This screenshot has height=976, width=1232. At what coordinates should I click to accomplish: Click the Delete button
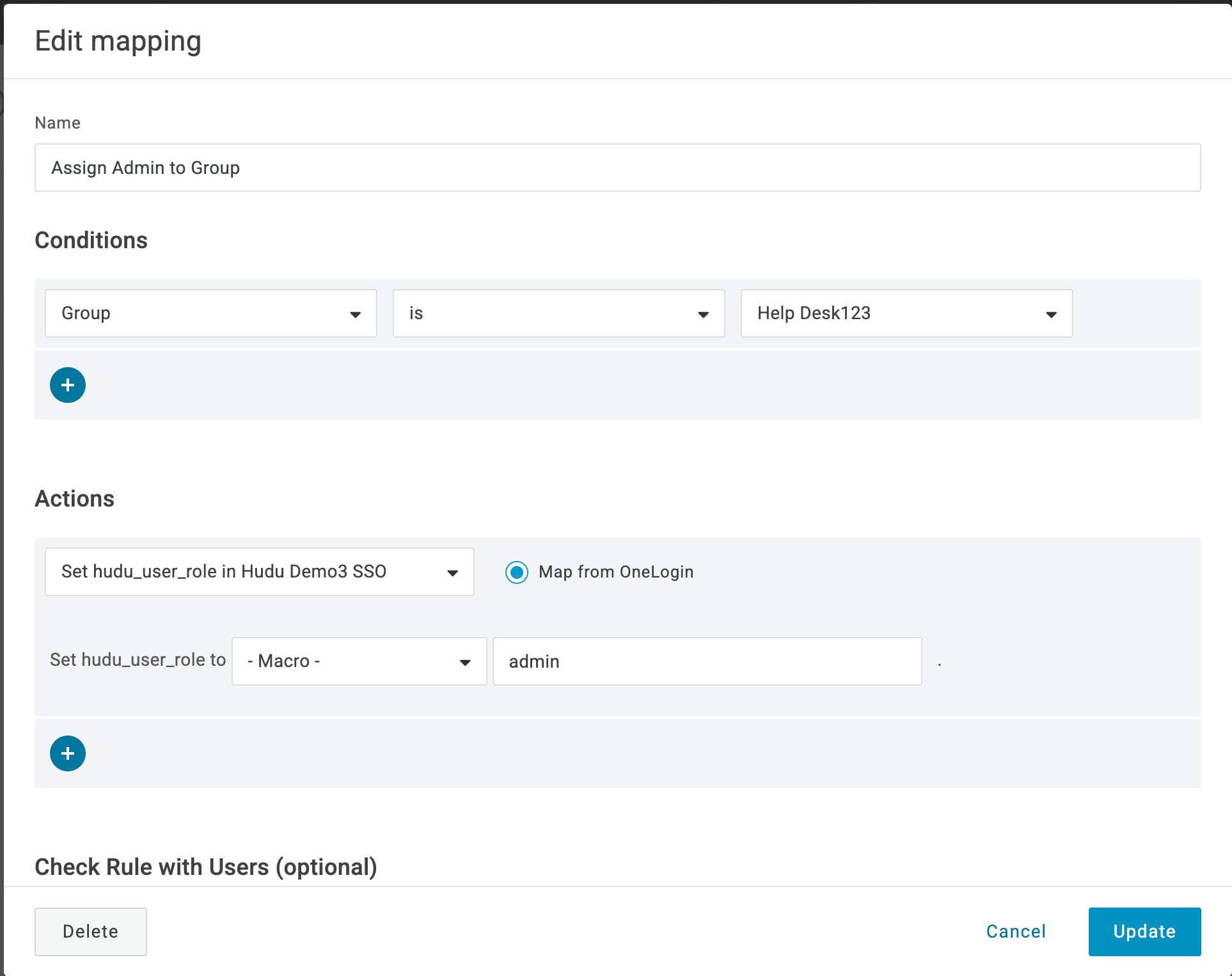tap(91, 932)
